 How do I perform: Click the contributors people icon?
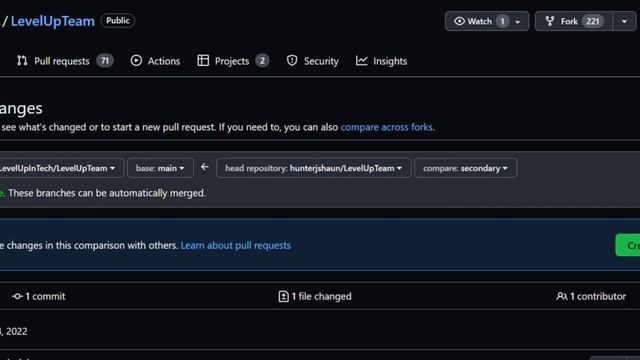tap(562, 296)
